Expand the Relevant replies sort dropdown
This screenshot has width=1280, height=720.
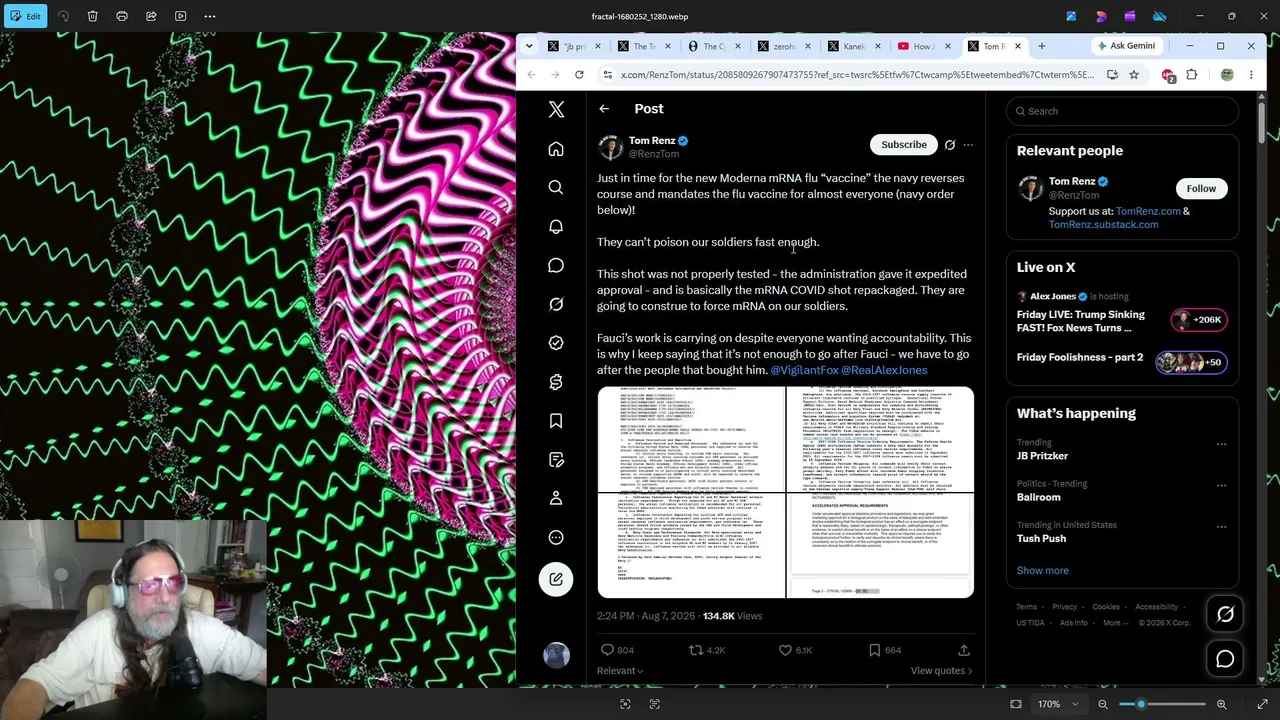pyautogui.click(x=620, y=671)
